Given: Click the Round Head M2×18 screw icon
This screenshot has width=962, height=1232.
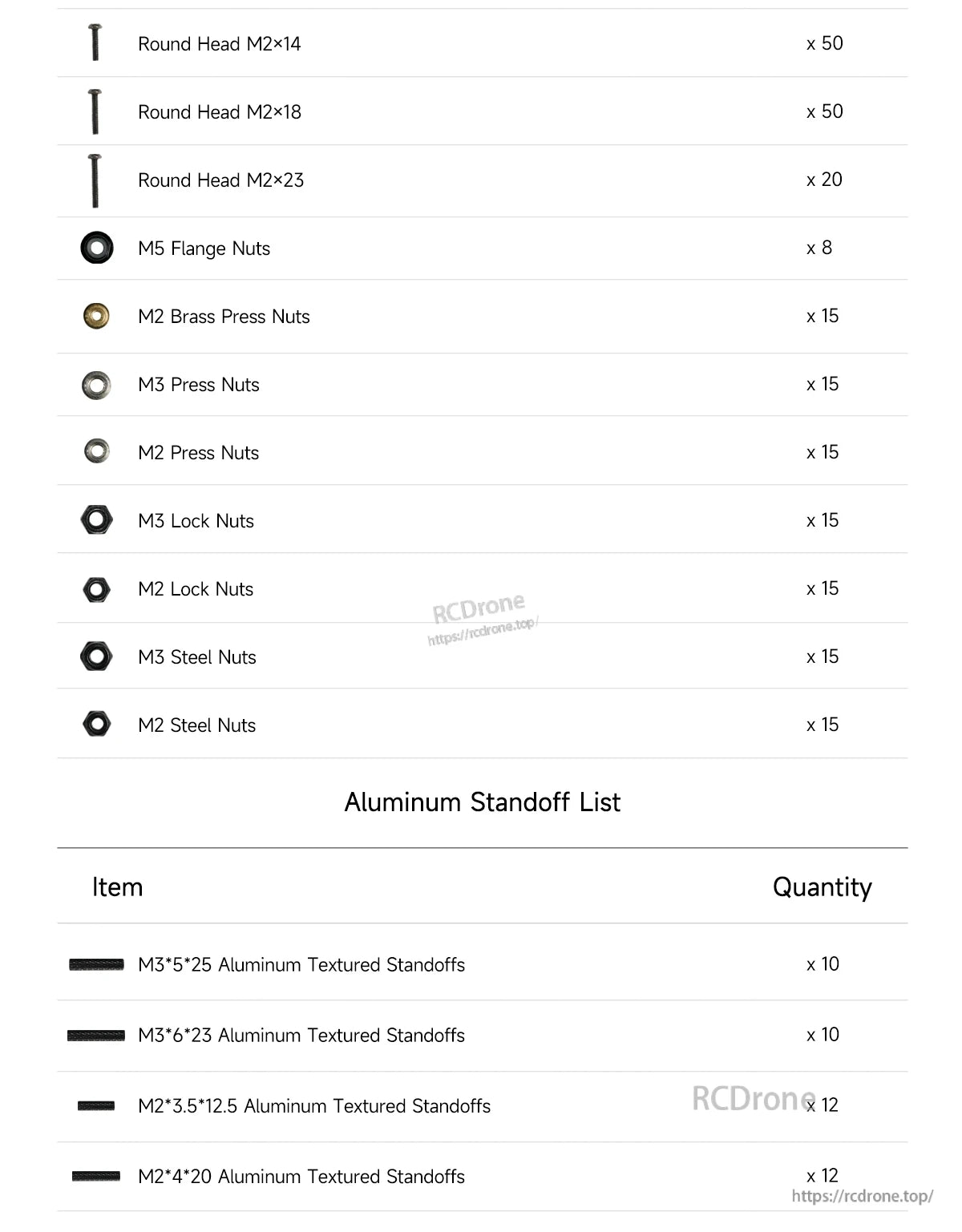Looking at the screenshot, I should point(95,111).
